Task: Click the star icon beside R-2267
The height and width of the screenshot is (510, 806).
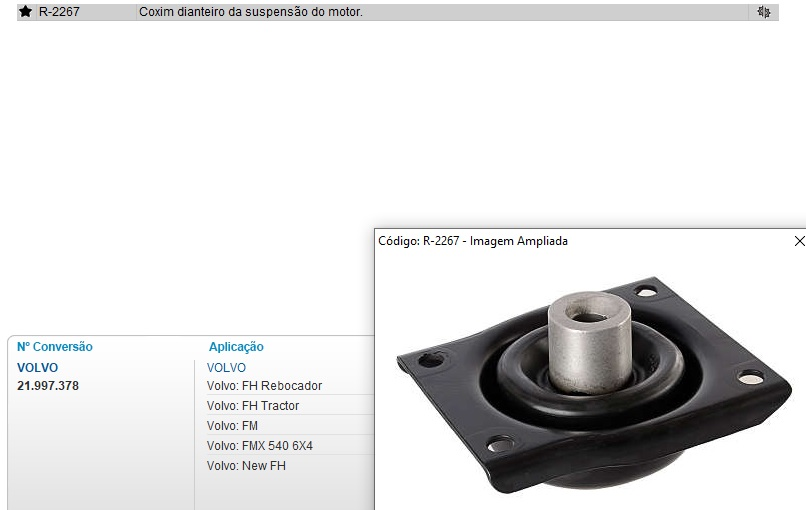Action: coord(25,11)
